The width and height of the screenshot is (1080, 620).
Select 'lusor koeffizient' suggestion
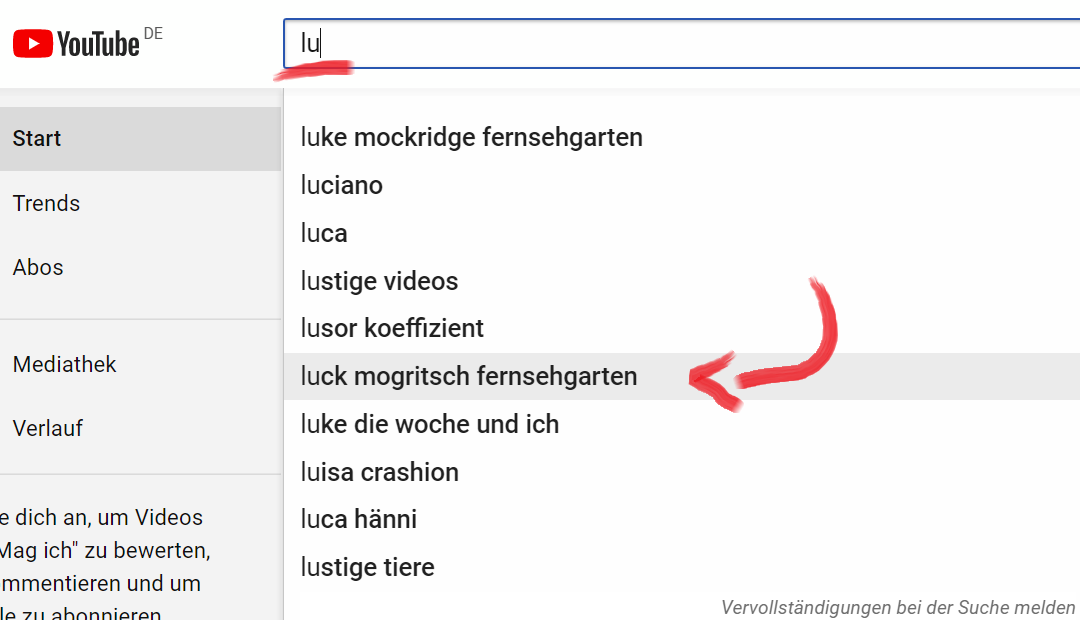(x=392, y=328)
